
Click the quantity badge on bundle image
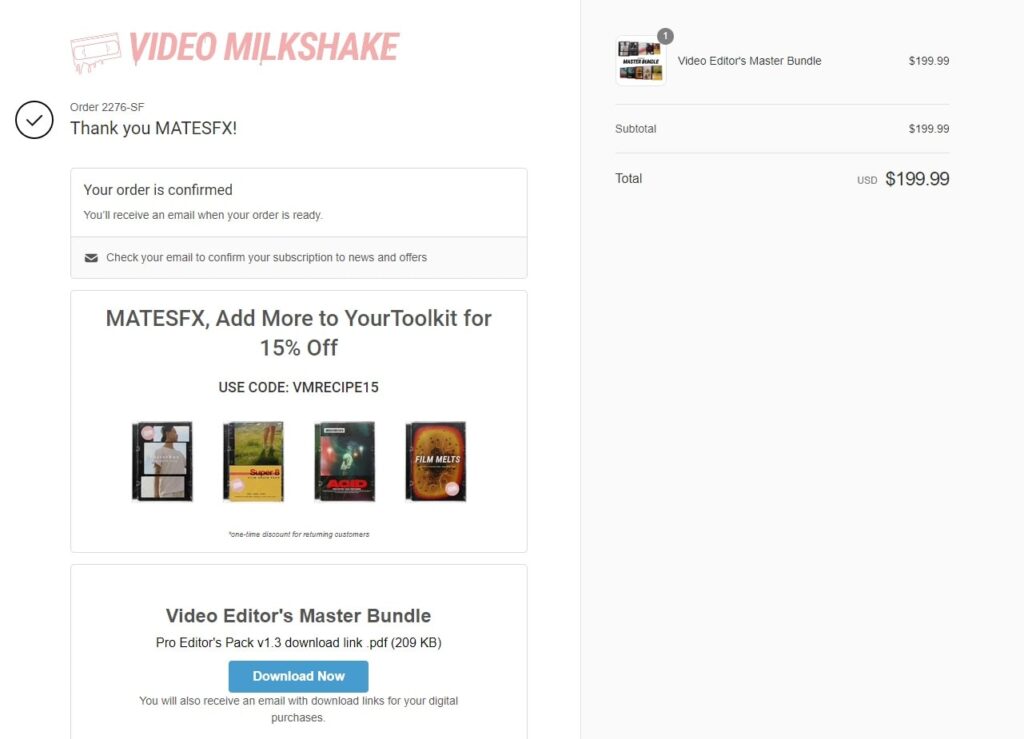pyautogui.click(x=665, y=37)
